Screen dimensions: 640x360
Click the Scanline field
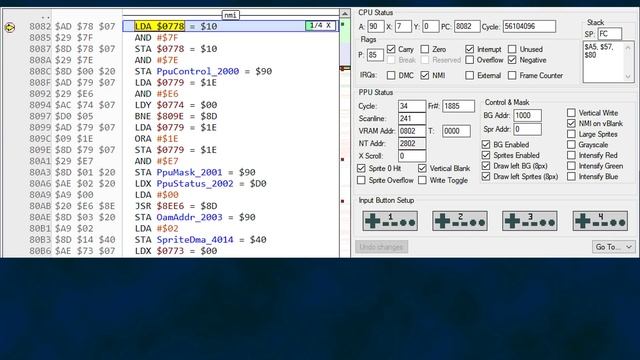412,119
